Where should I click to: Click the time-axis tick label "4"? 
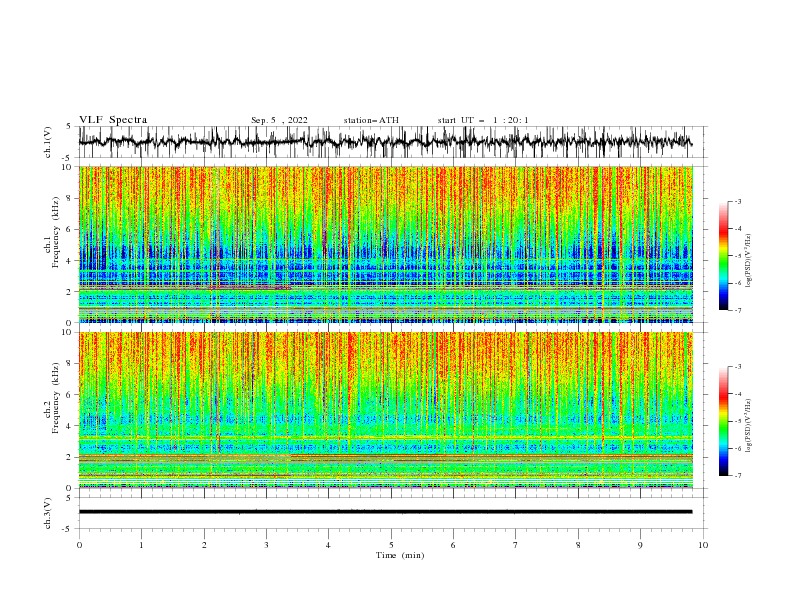pyautogui.click(x=328, y=545)
